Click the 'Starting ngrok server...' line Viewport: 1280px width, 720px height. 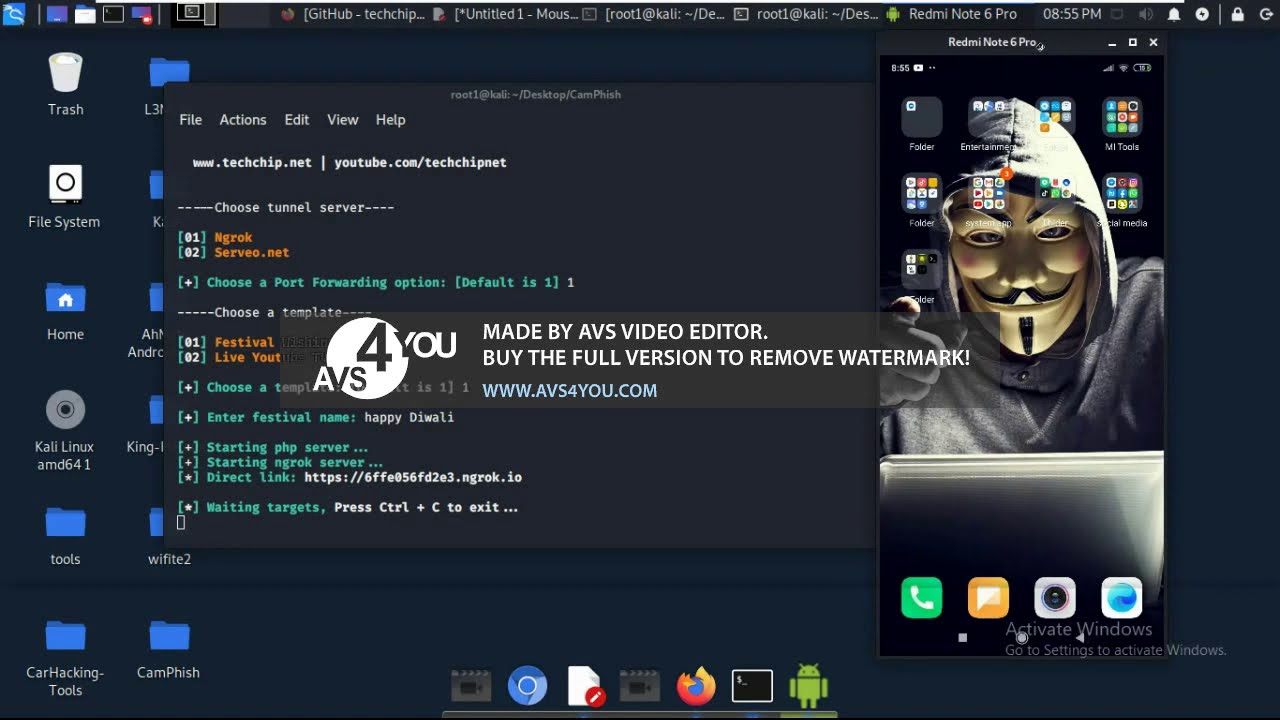pos(280,462)
